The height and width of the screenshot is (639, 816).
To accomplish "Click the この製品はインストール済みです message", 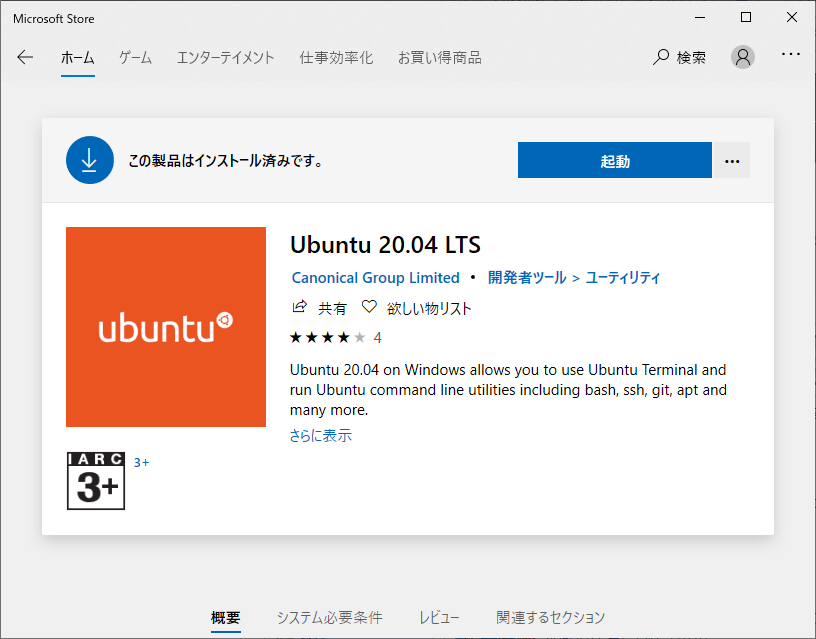I will [x=226, y=161].
